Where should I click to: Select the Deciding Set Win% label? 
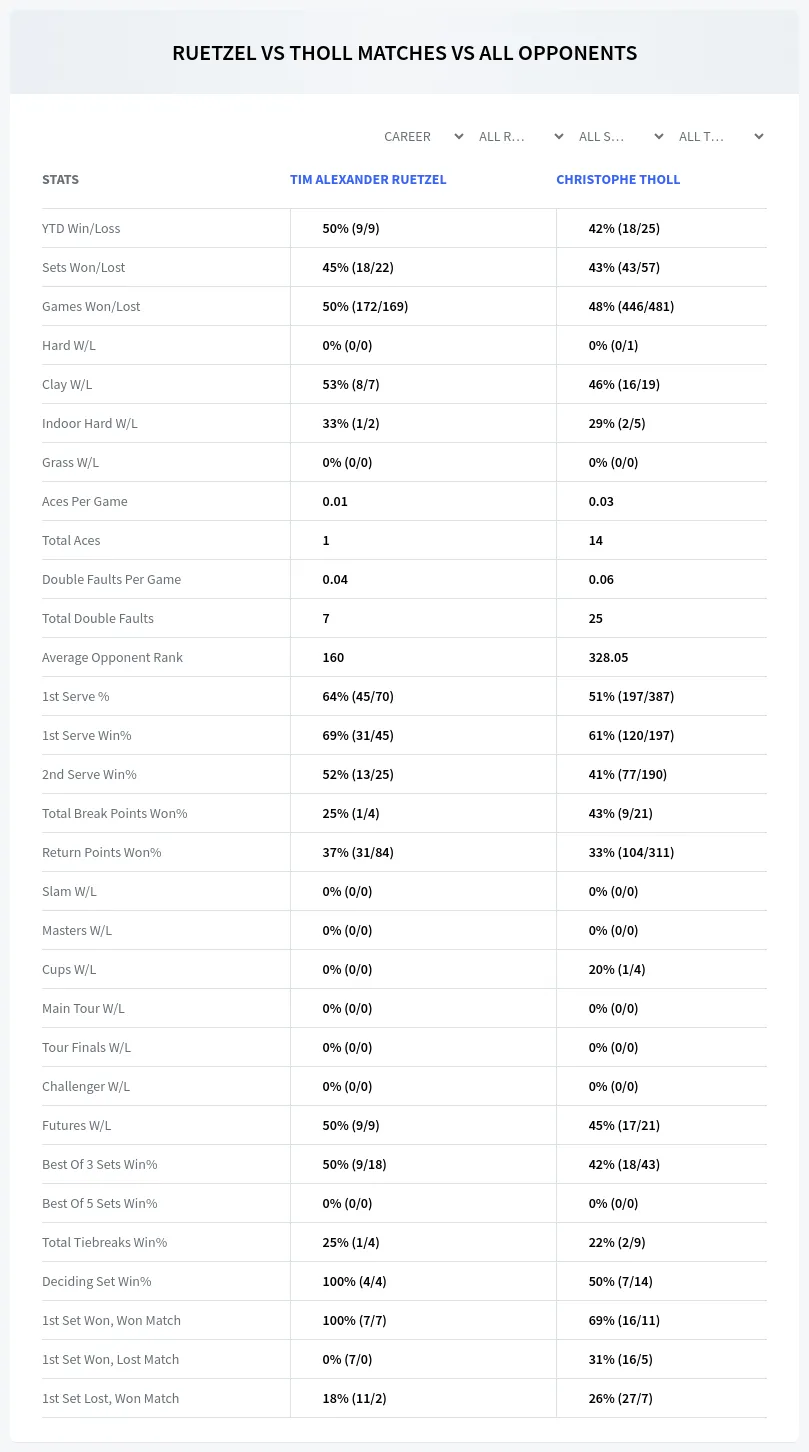[96, 1281]
